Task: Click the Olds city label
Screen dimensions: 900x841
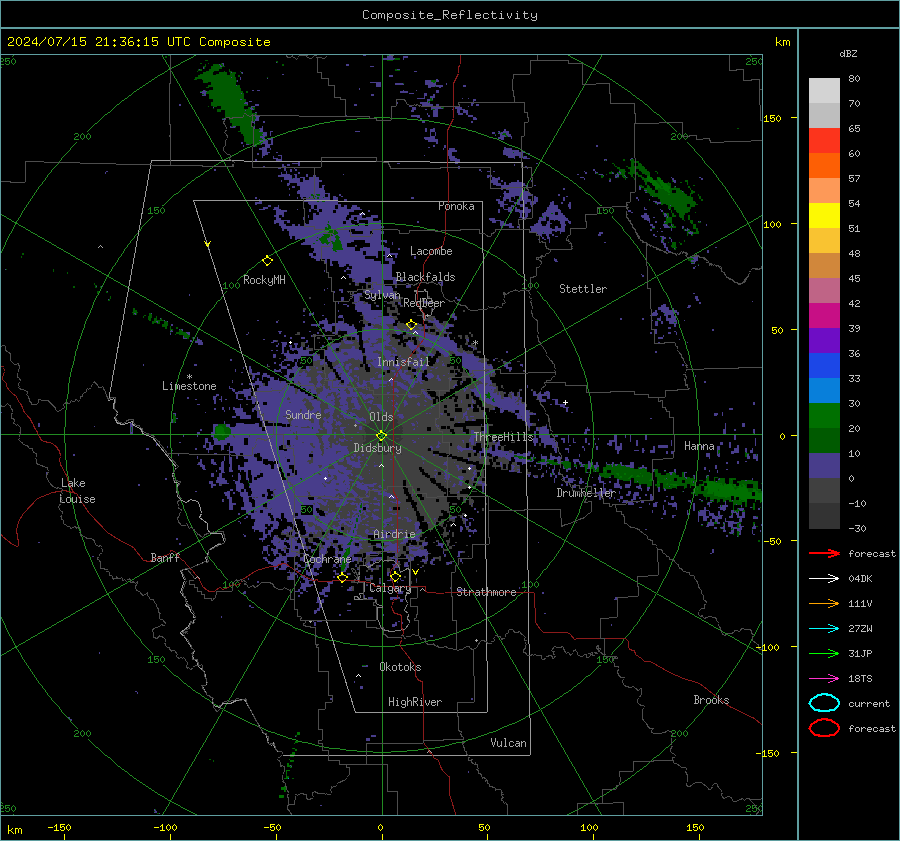Action: click(381, 417)
